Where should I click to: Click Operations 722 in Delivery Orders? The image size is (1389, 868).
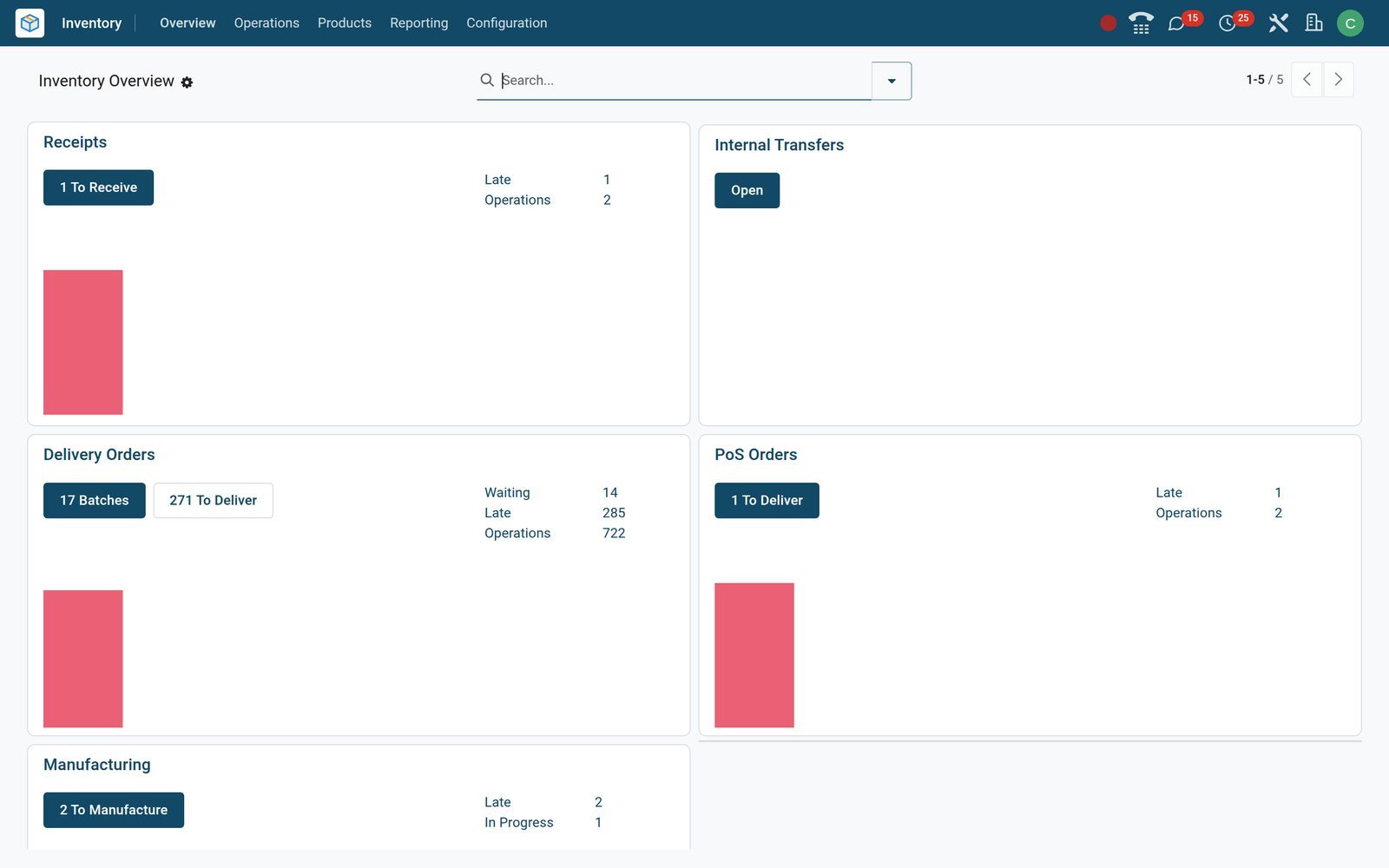tap(555, 533)
